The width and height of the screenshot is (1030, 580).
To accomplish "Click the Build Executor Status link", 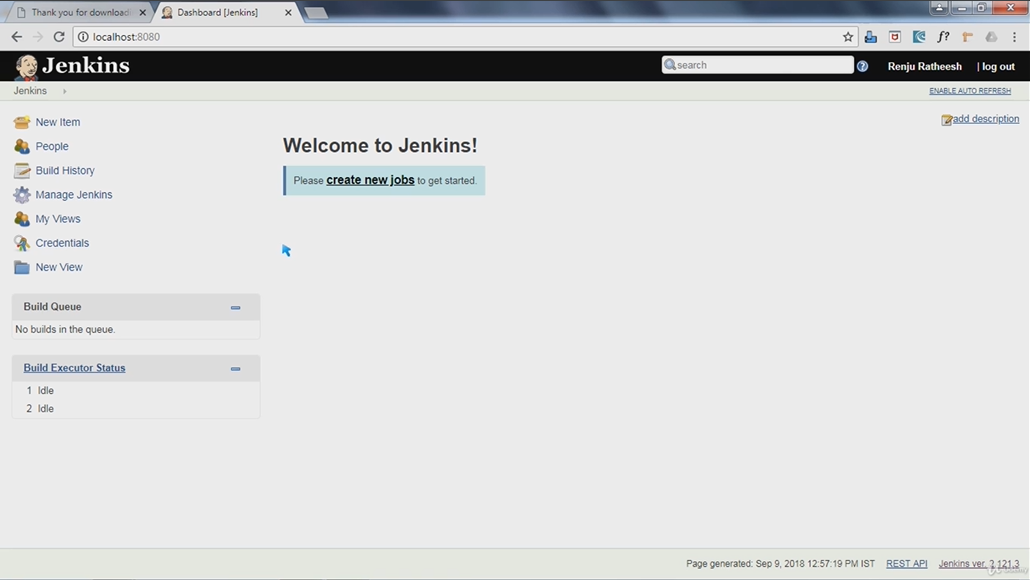I will [74, 368].
